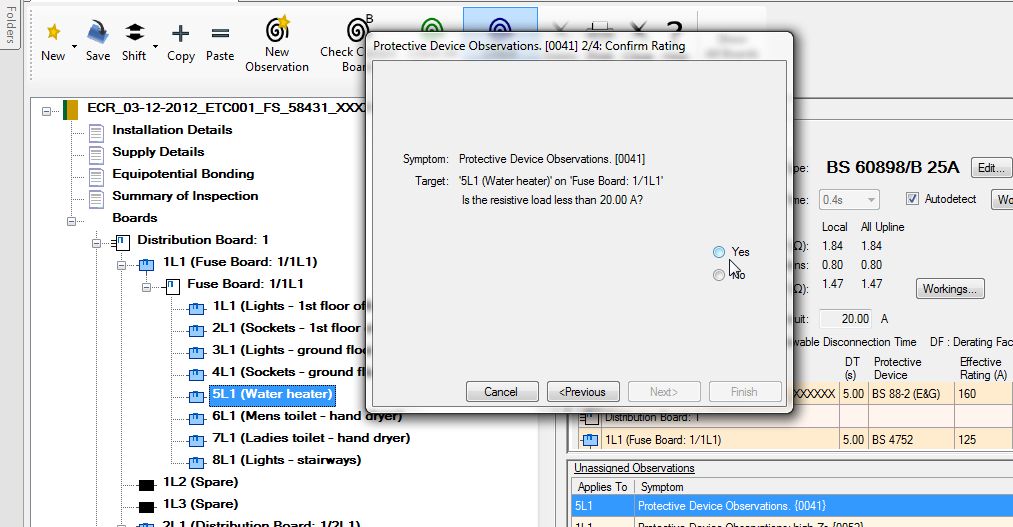
Task: Click the 8L1 circuit breaker icon
Action: pyautogui.click(x=196, y=462)
